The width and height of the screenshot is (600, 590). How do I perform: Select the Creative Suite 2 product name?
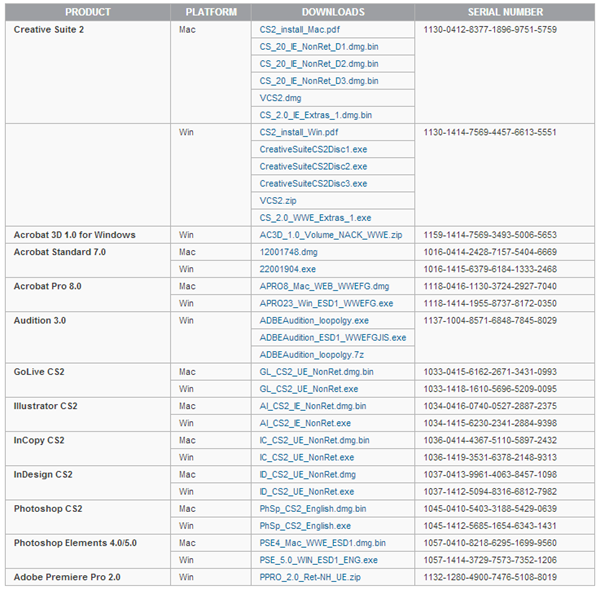coord(49,29)
